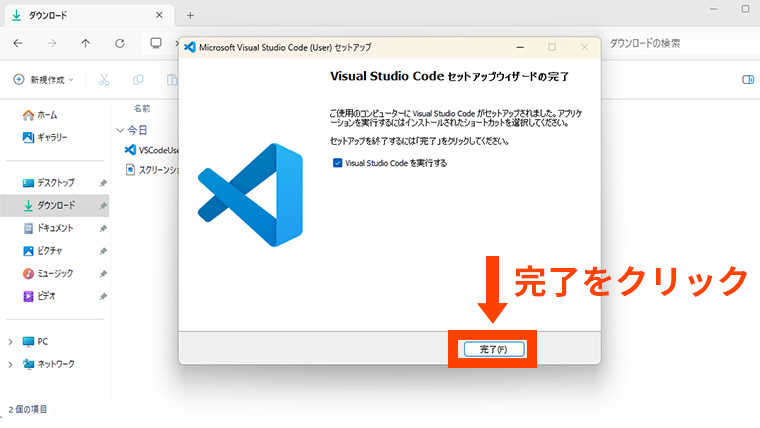This screenshot has width=760, height=428.
Task: Select the VSCodeUserSetup installer file
Action: (x=157, y=149)
